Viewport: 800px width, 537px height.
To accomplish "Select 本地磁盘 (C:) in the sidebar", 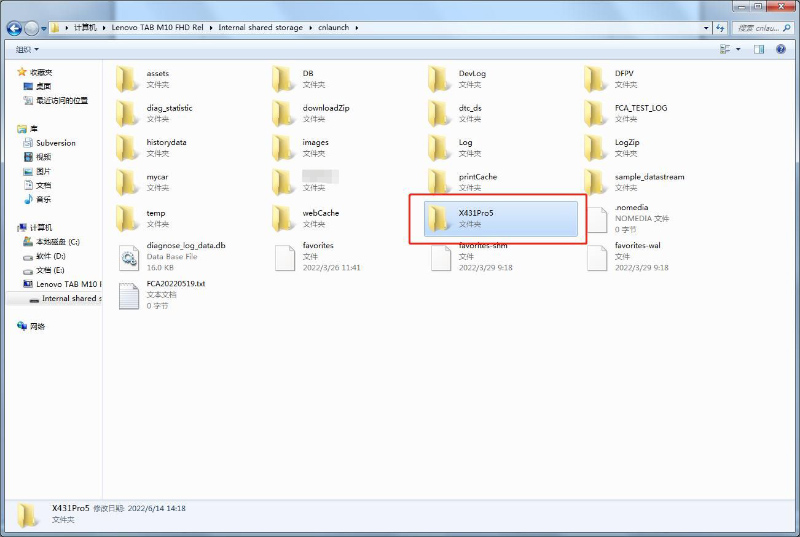I will (57, 242).
